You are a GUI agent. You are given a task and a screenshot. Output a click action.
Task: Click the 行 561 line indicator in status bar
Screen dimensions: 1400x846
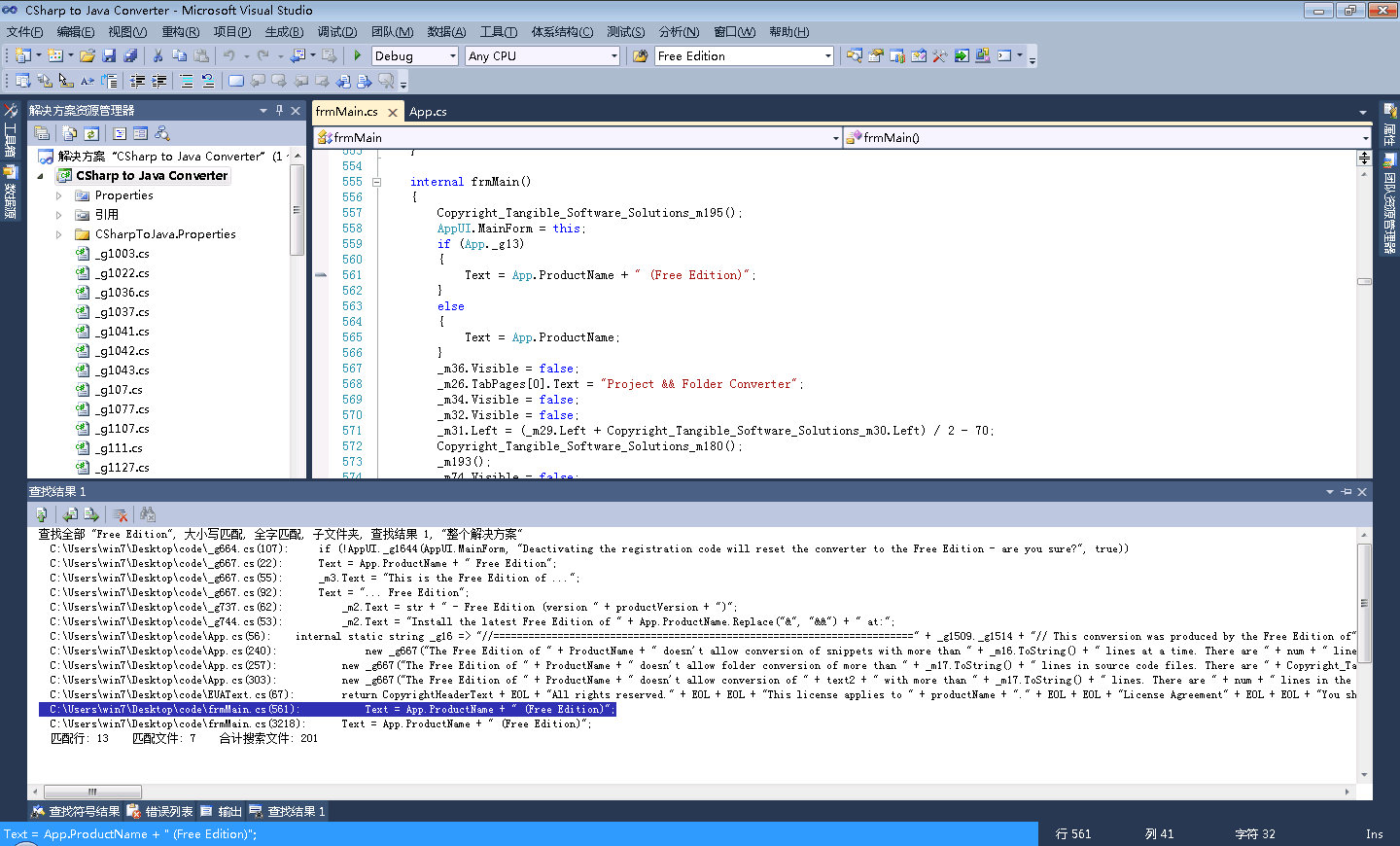1073,834
